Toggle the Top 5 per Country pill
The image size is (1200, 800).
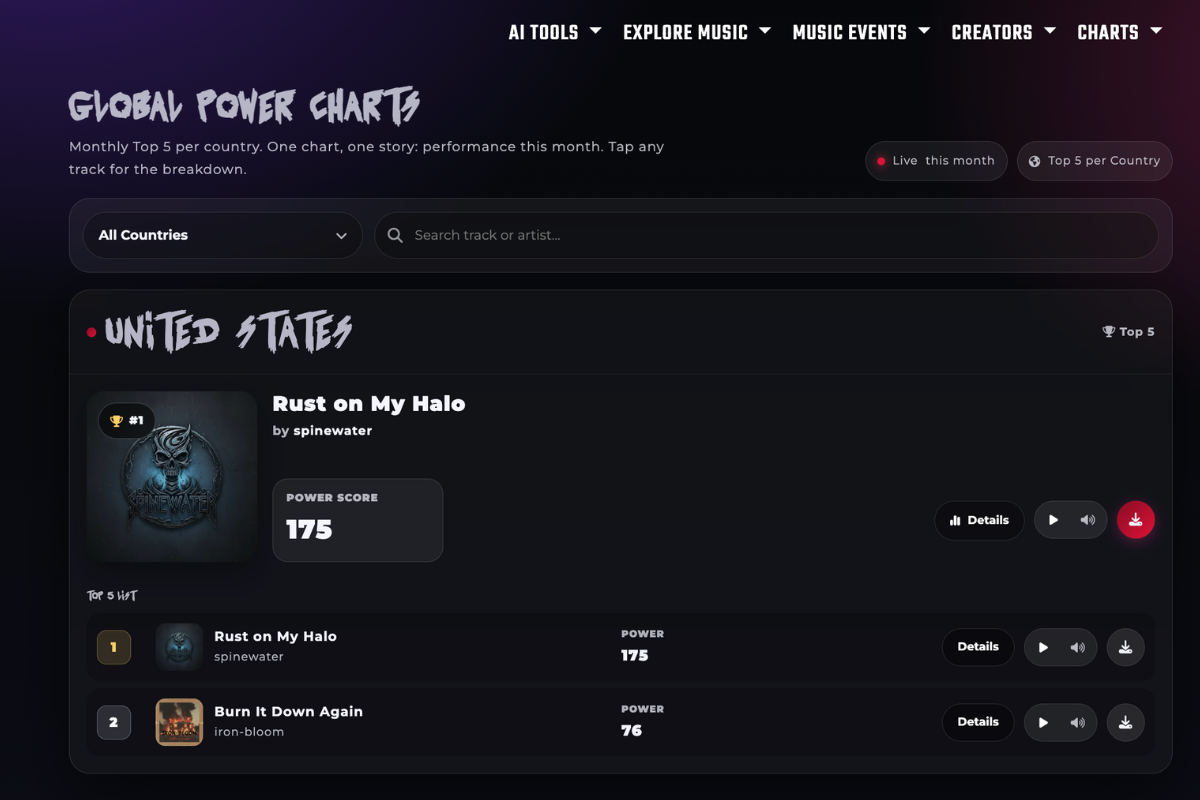click(1094, 161)
